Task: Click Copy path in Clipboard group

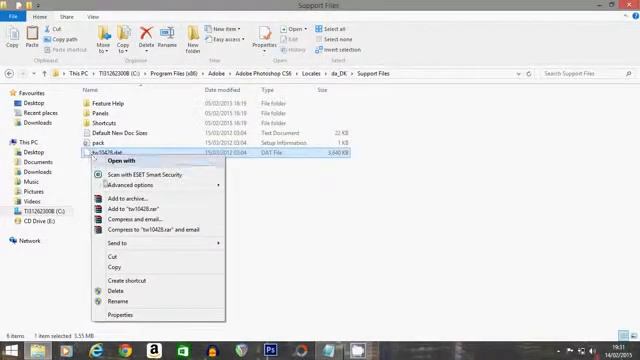Action: [61, 40]
